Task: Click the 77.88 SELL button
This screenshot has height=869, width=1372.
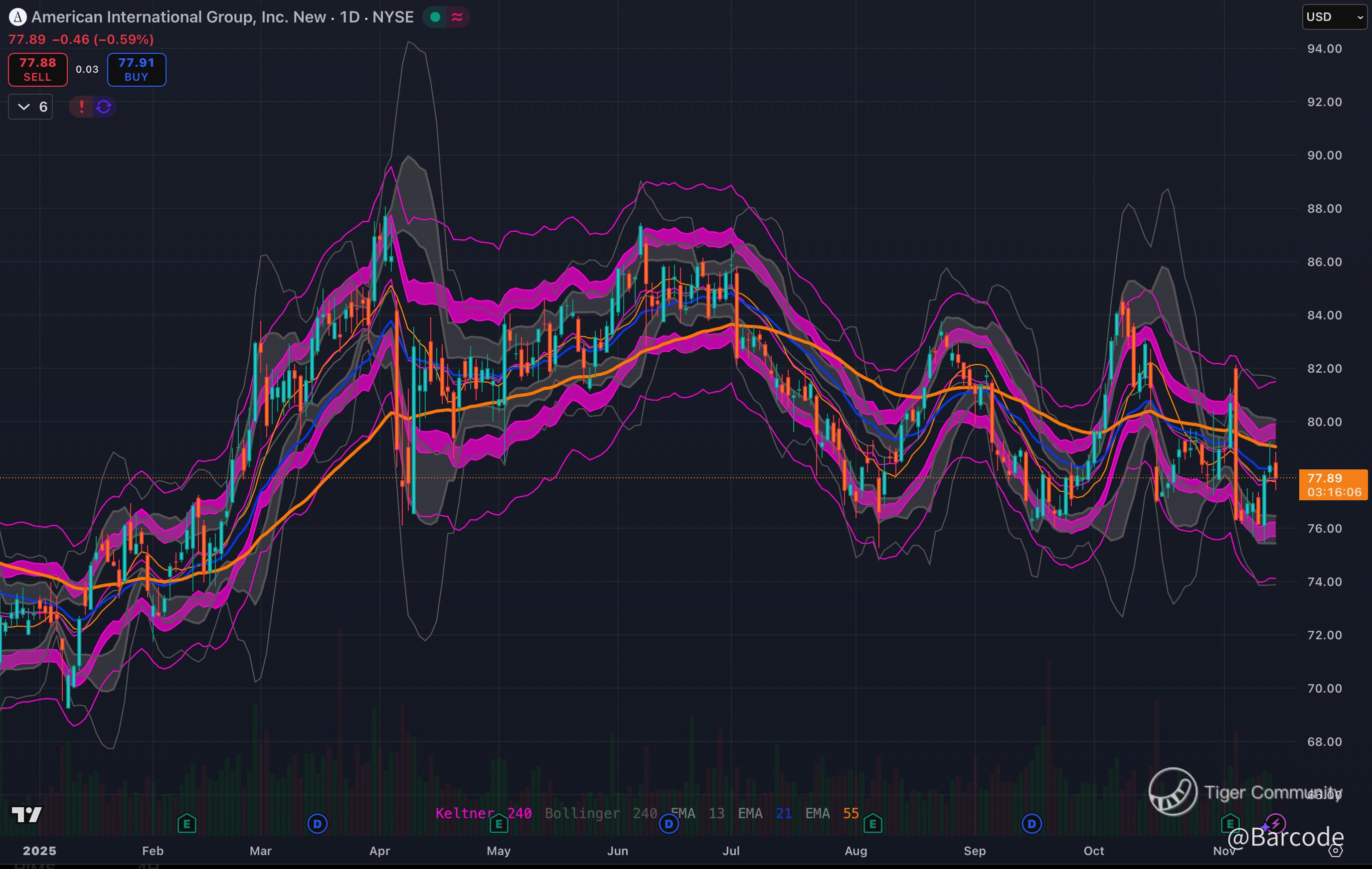Action: coord(37,69)
